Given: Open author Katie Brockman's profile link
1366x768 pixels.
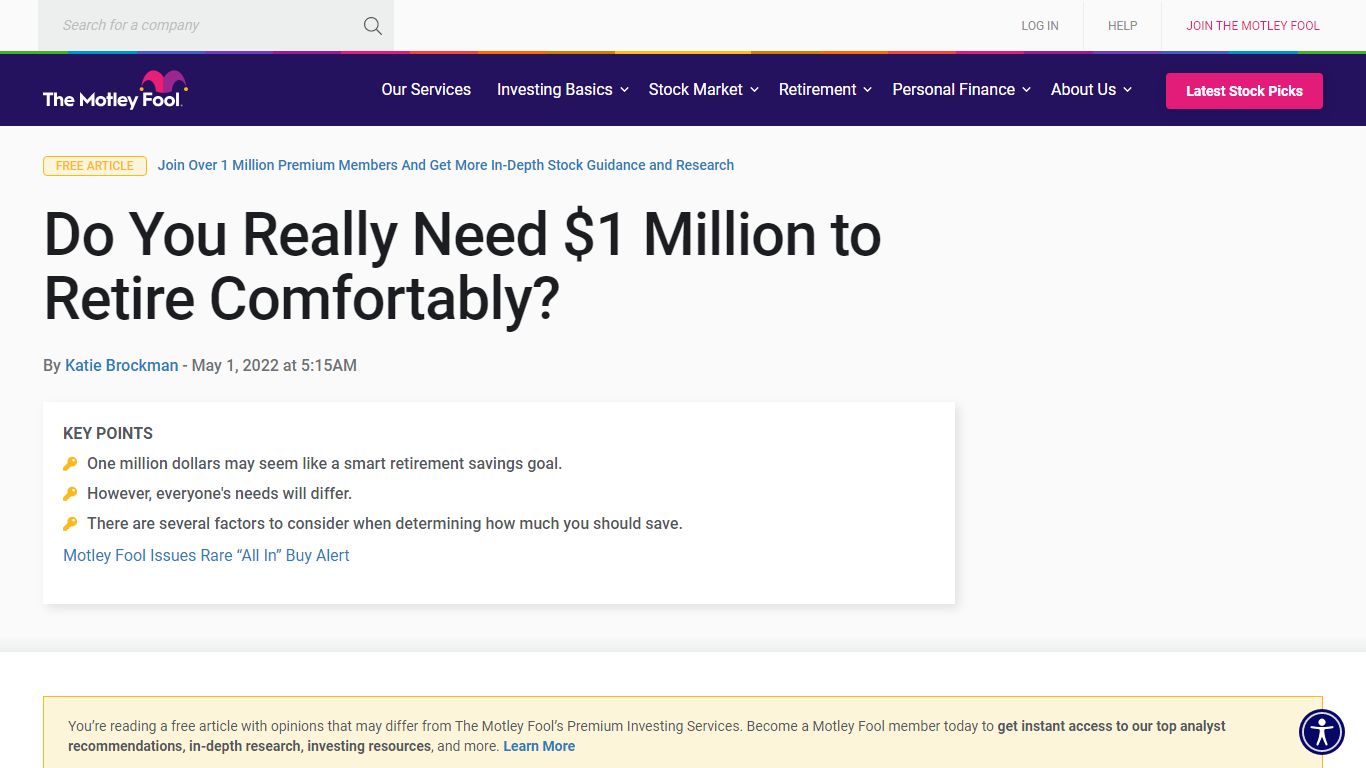Looking at the screenshot, I should pyautogui.click(x=121, y=365).
